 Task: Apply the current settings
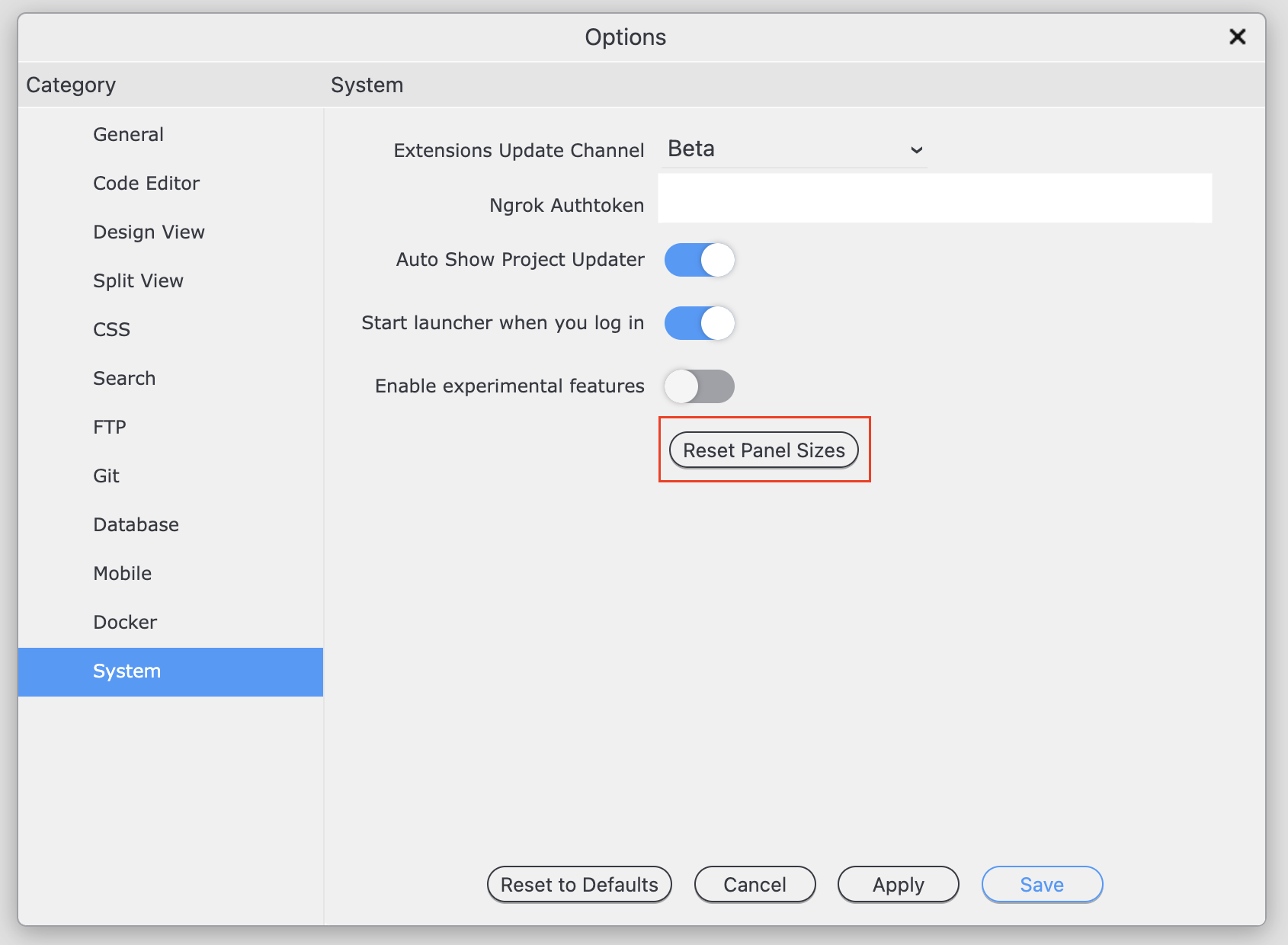coord(898,884)
